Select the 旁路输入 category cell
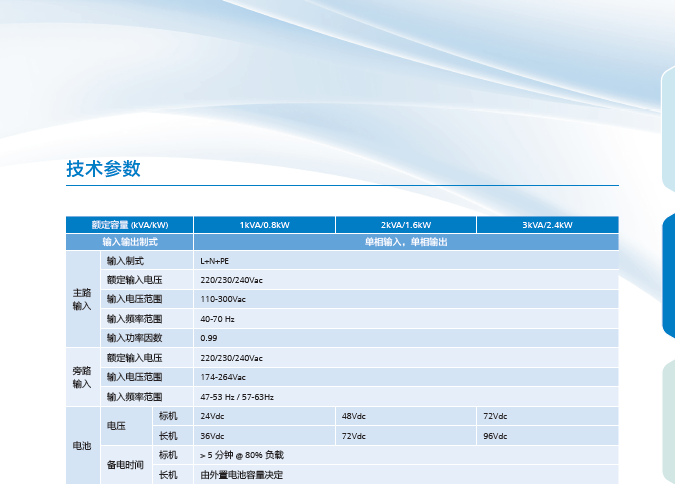The width and height of the screenshot is (675, 484). 82,377
